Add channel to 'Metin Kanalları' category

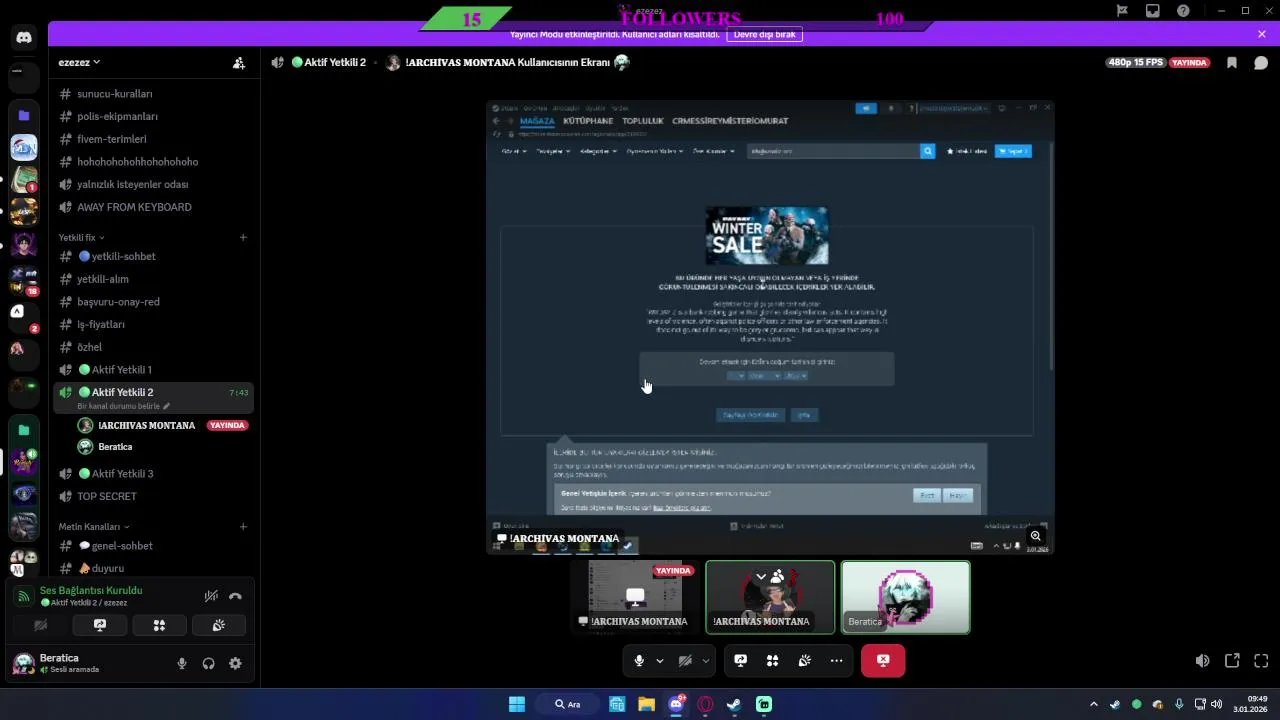click(243, 526)
